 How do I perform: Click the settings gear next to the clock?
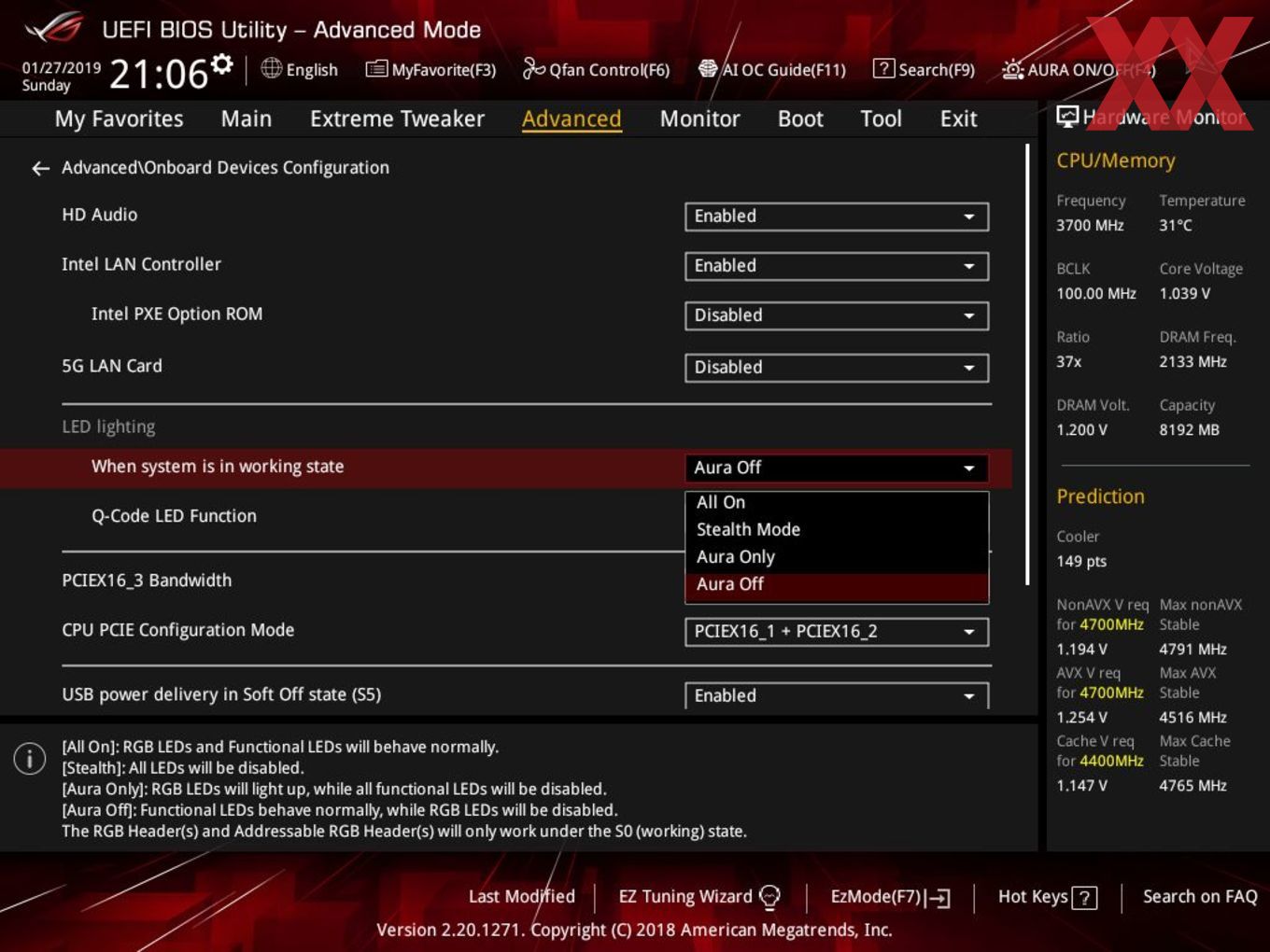(222, 64)
